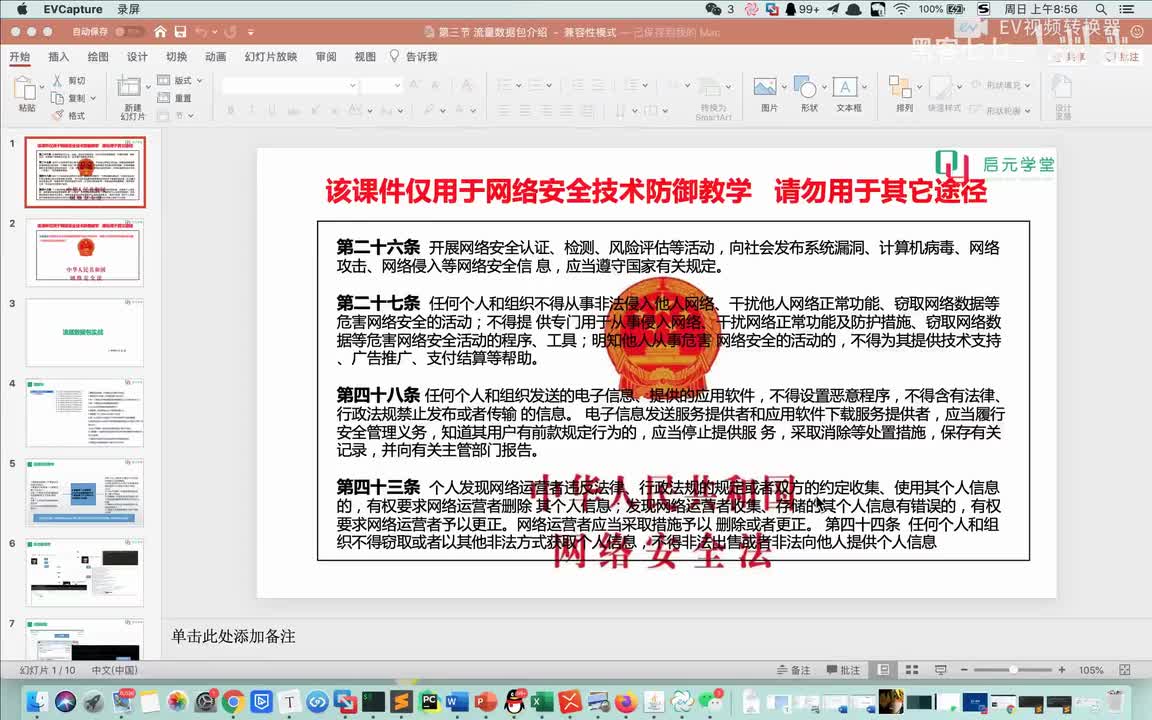Image resolution: width=1152 pixels, height=720 pixels.
Task: Click the New Slide (新建幻灯片) icon
Action: click(x=129, y=87)
